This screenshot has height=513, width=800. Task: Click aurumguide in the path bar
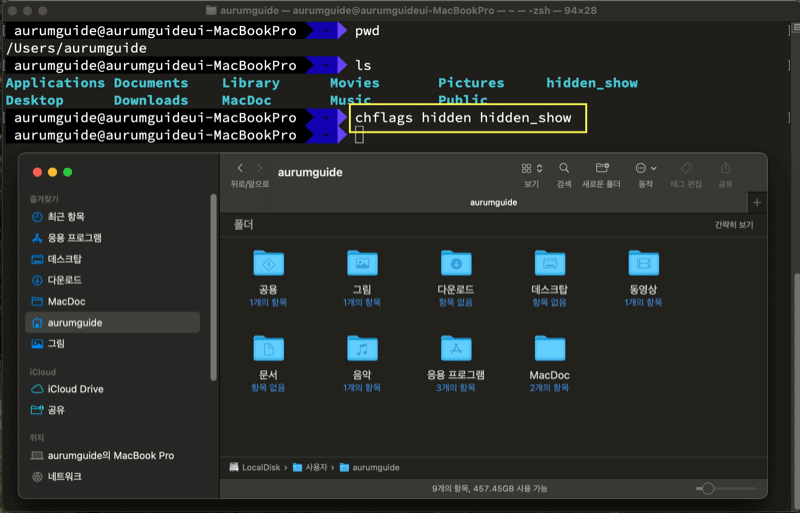tap(370, 468)
